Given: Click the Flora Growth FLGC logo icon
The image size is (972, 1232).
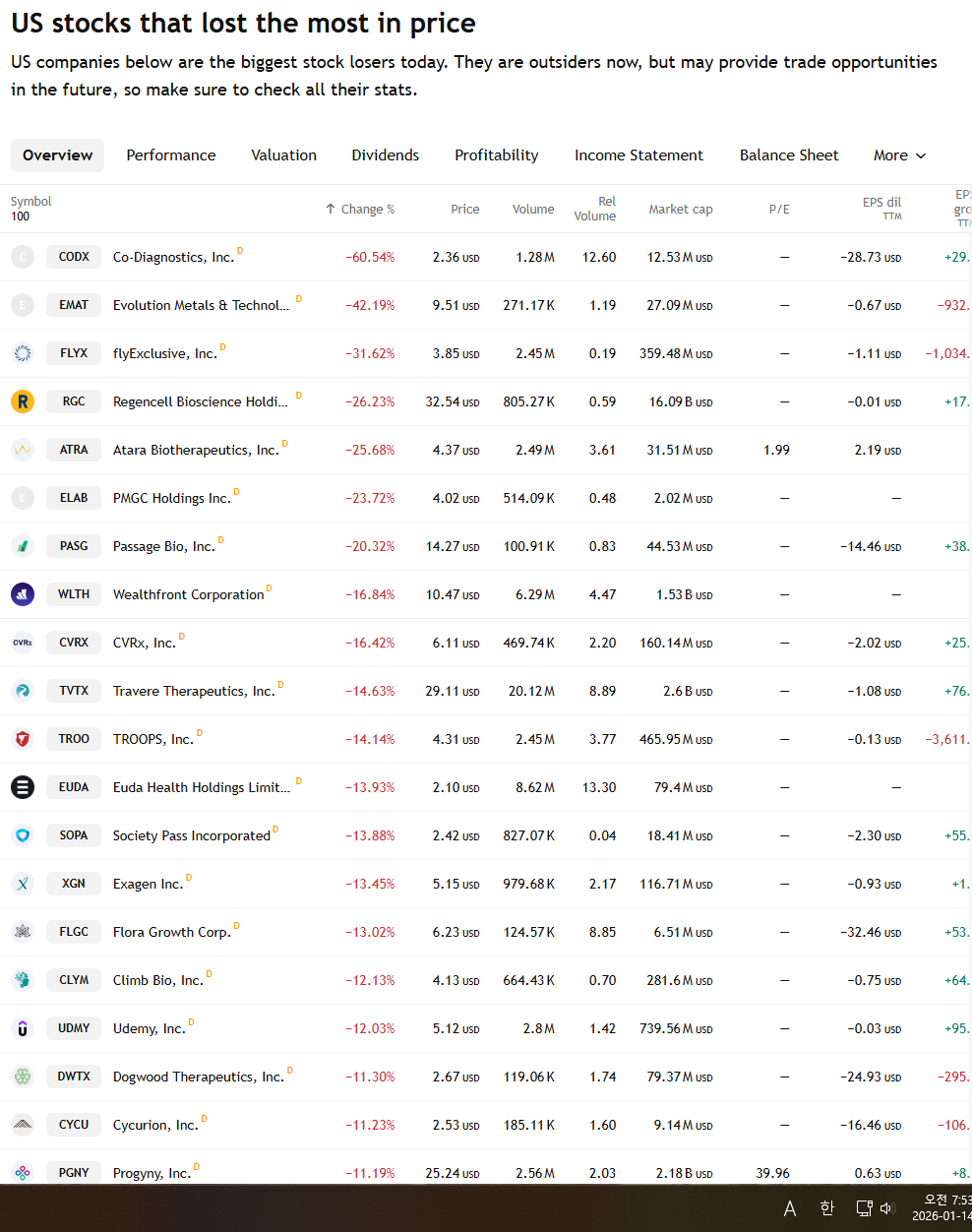Looking at the screenshot, I should click(x=23, y=932).
